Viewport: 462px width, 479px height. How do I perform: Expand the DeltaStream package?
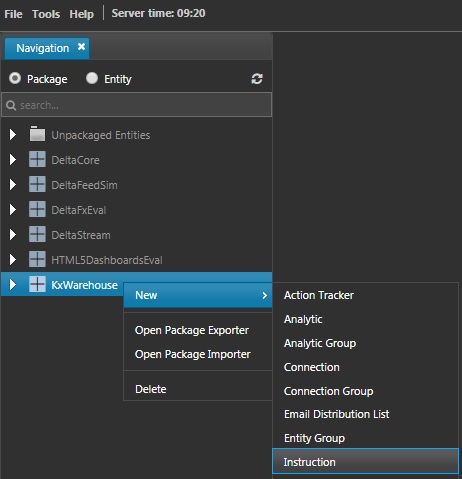coord(13,234)
